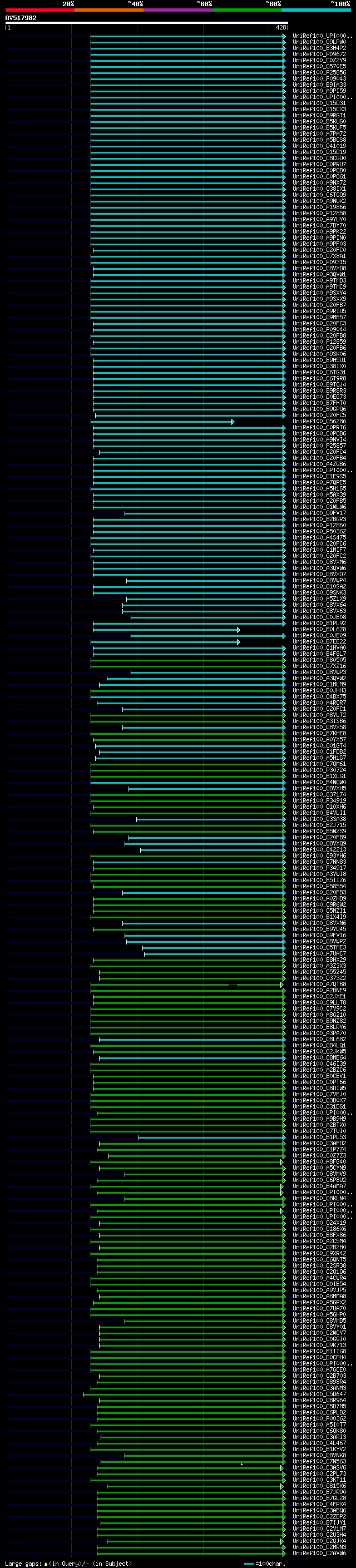This screenshot has height=1568, width=356.
Task: Click the cyan ~100% identity legend segment
Action: tap(316, 11)
